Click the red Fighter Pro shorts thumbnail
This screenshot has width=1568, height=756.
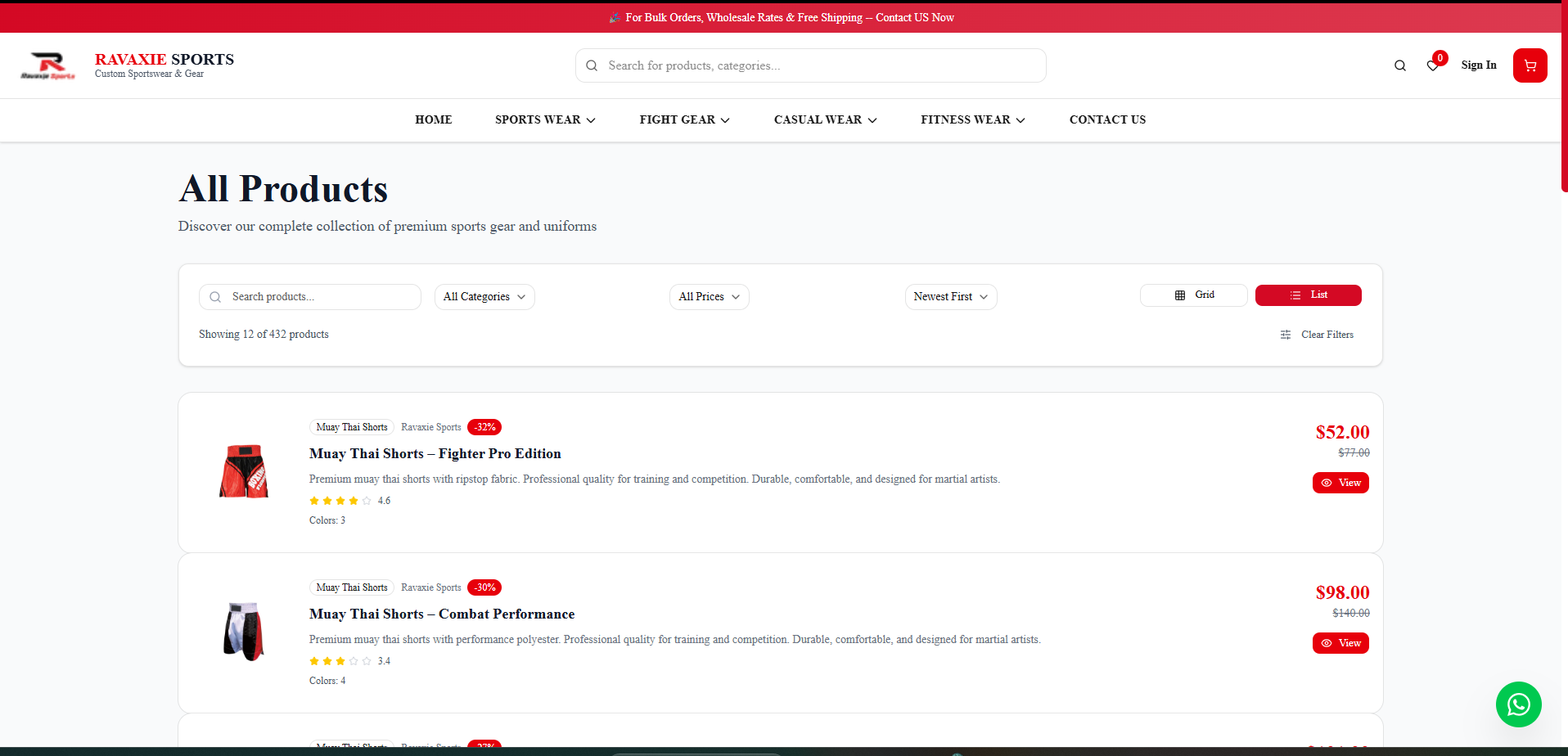244,471
